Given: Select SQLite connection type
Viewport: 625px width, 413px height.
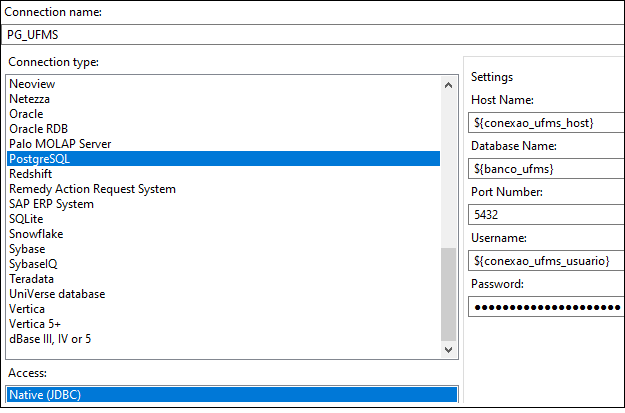Looking at the screenshot, I should pyautogui.click(x=26, y=219).
